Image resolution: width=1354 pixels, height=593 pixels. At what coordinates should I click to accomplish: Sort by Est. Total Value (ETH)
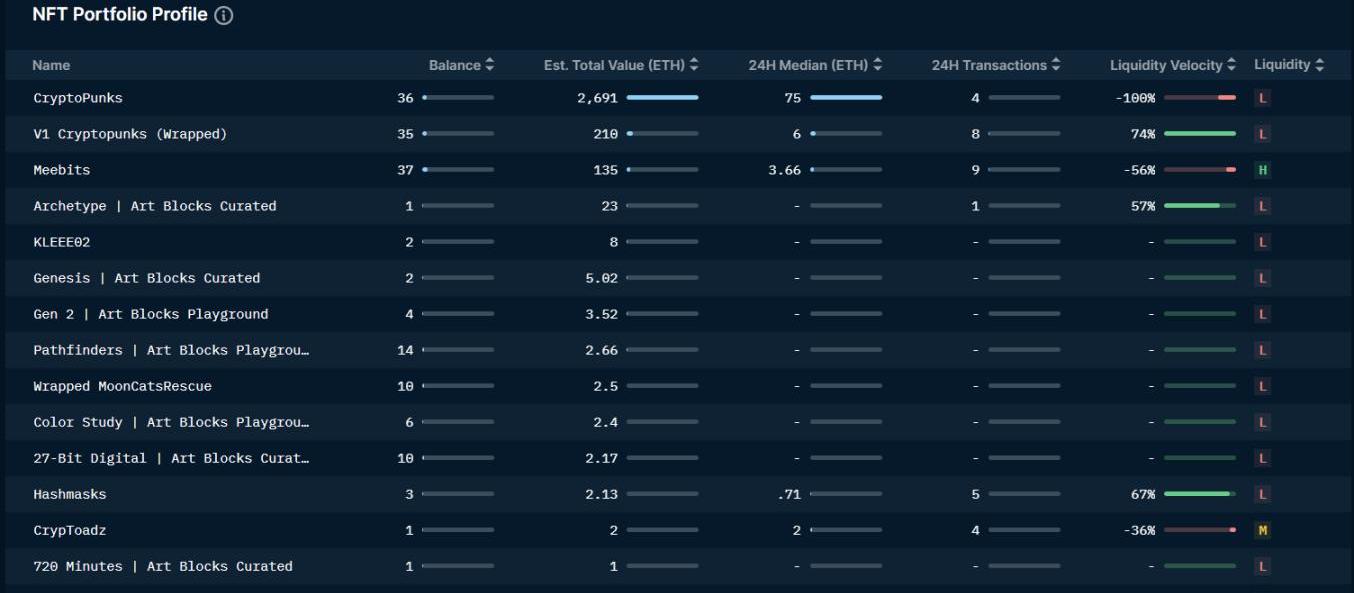pyautogui.click(x=620, y=65)
